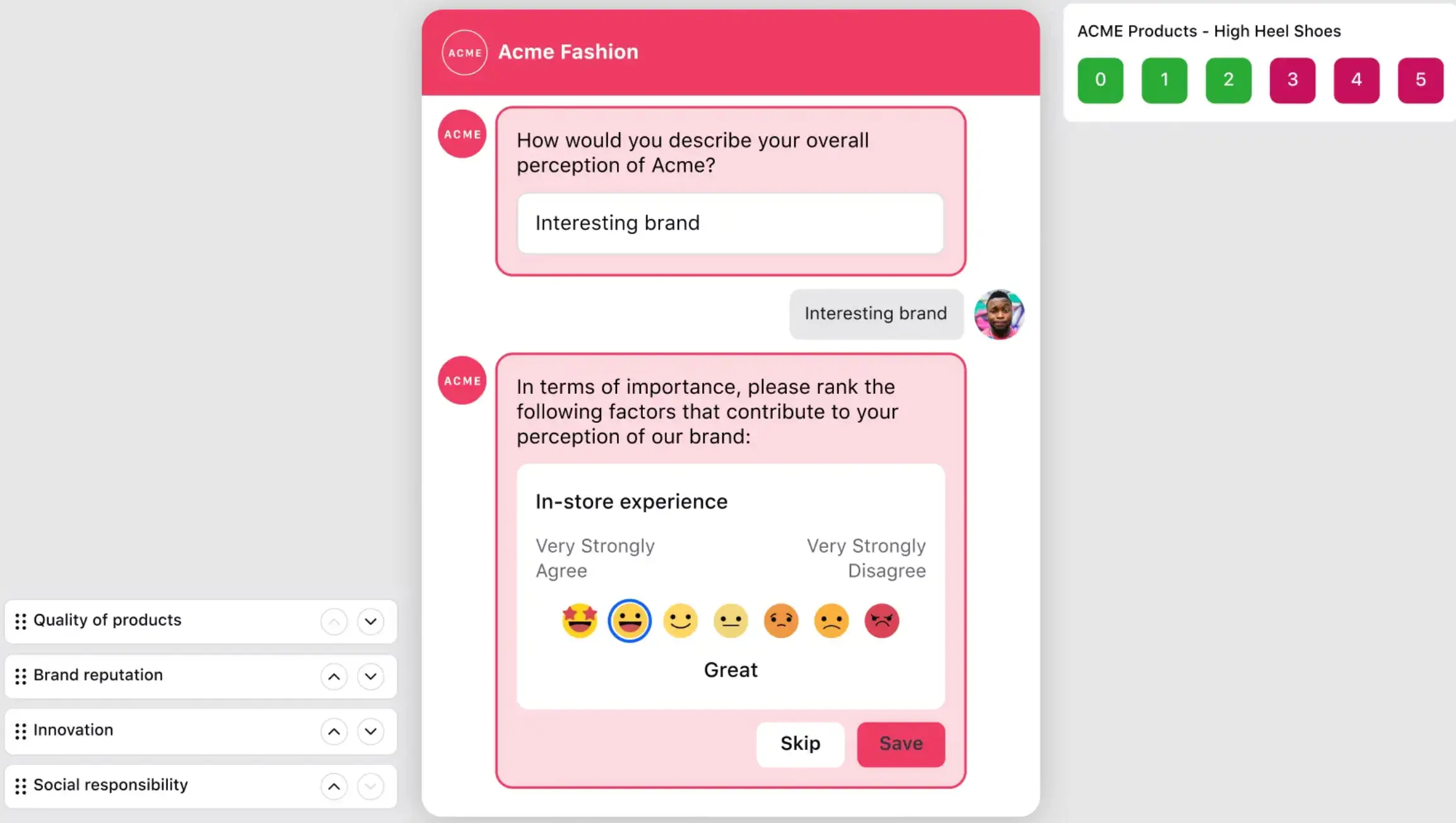Choose the neutral face emoji

tap(731, 621)
